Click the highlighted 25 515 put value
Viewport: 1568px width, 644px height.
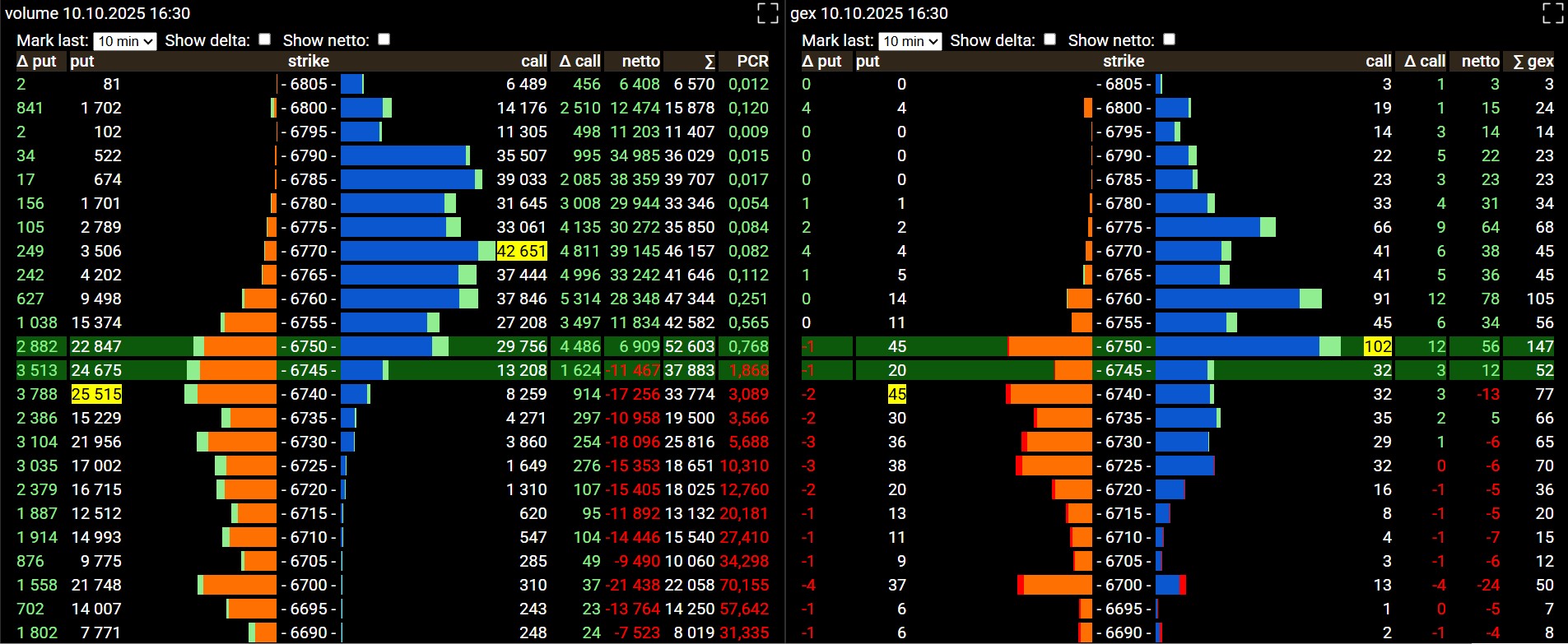pyautogui.click(x=96, y=394)
